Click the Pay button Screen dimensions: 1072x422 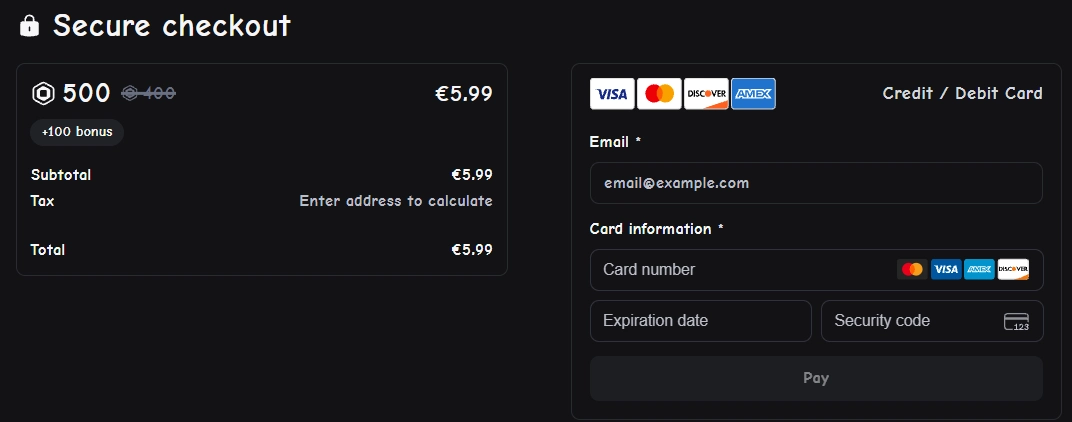[x=816, y=378]
